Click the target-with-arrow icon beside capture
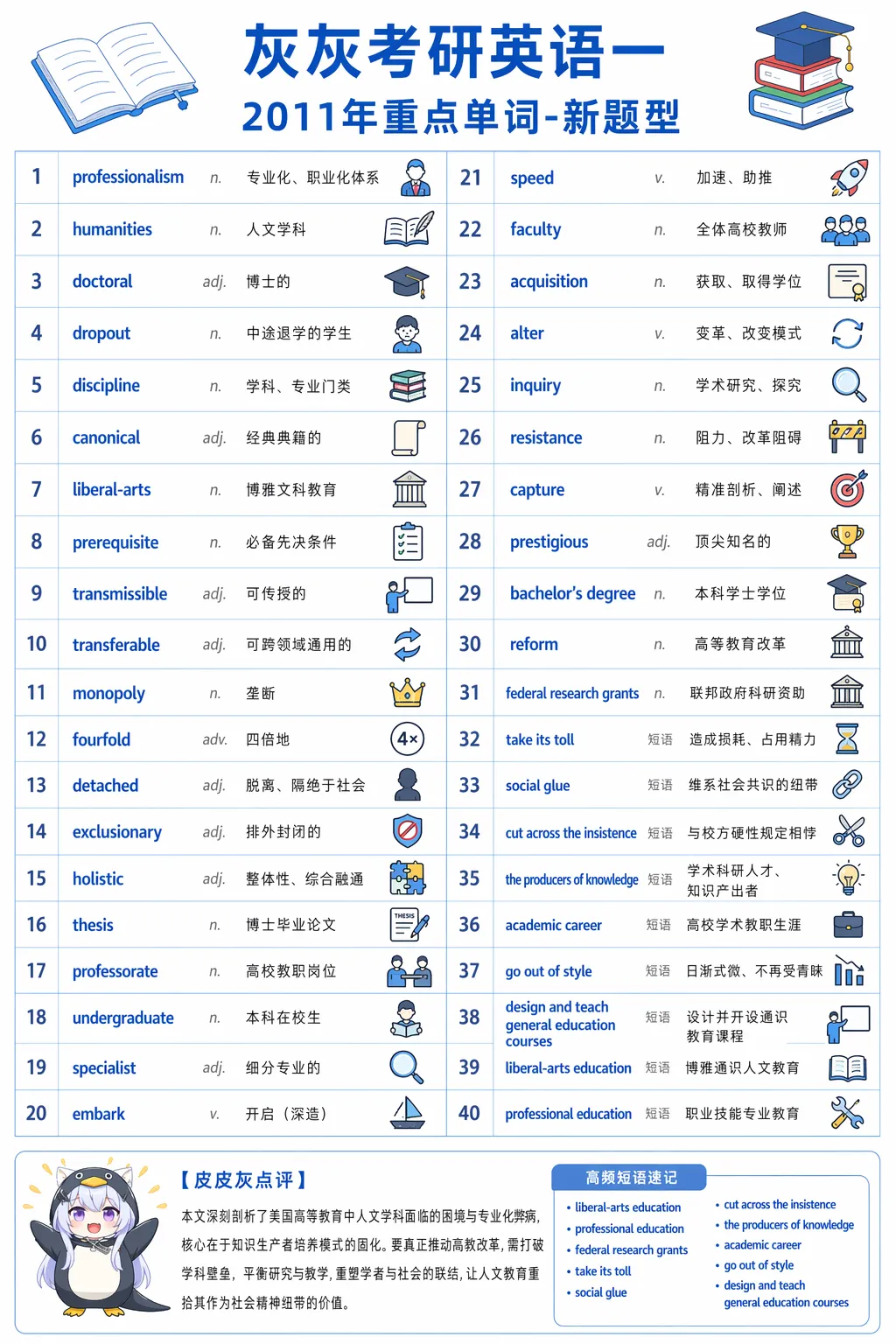 pyautogui.click(x=849, y=489)
